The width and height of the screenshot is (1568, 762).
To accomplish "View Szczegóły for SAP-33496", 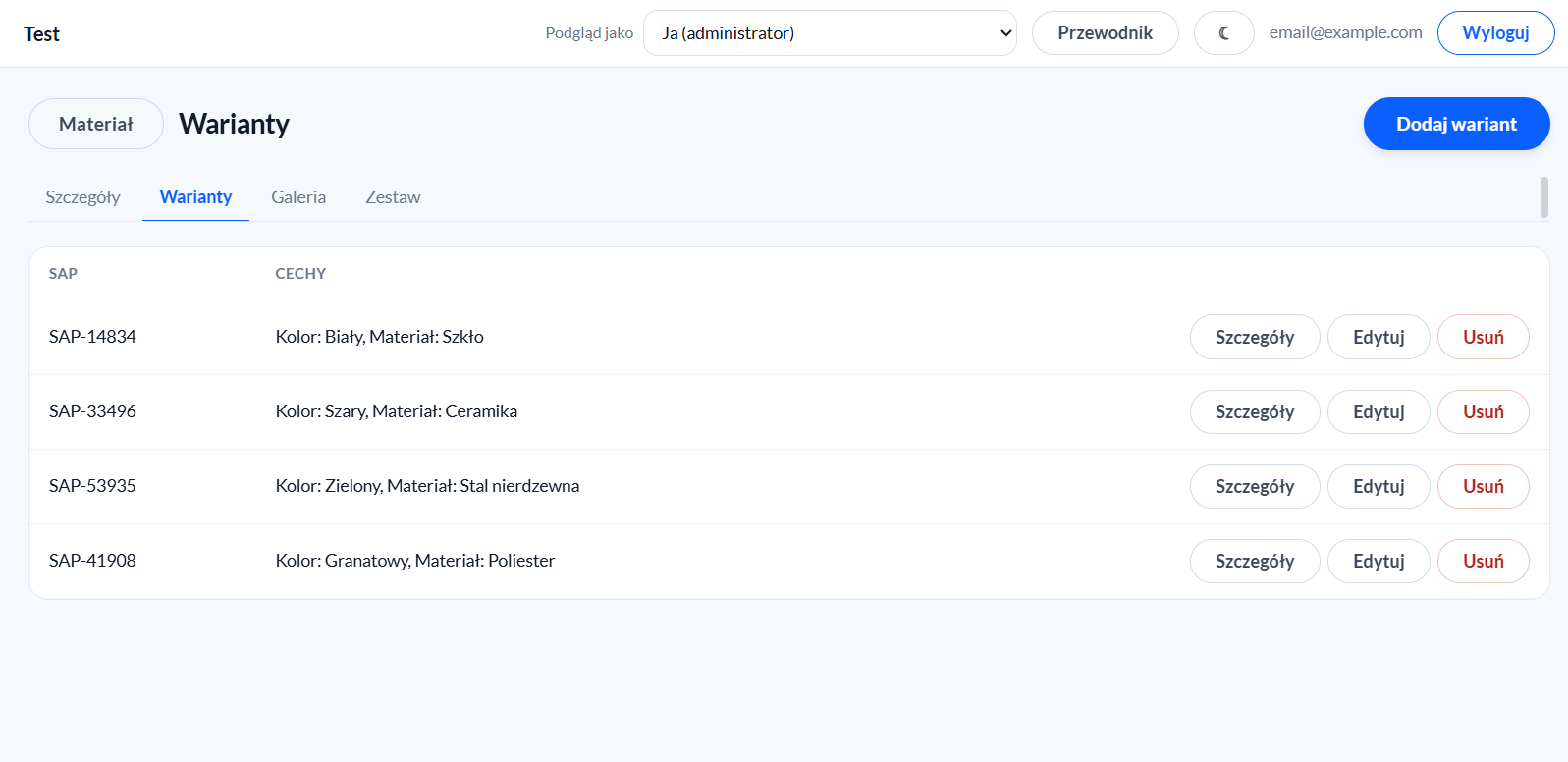I will tap(1255, 411).
